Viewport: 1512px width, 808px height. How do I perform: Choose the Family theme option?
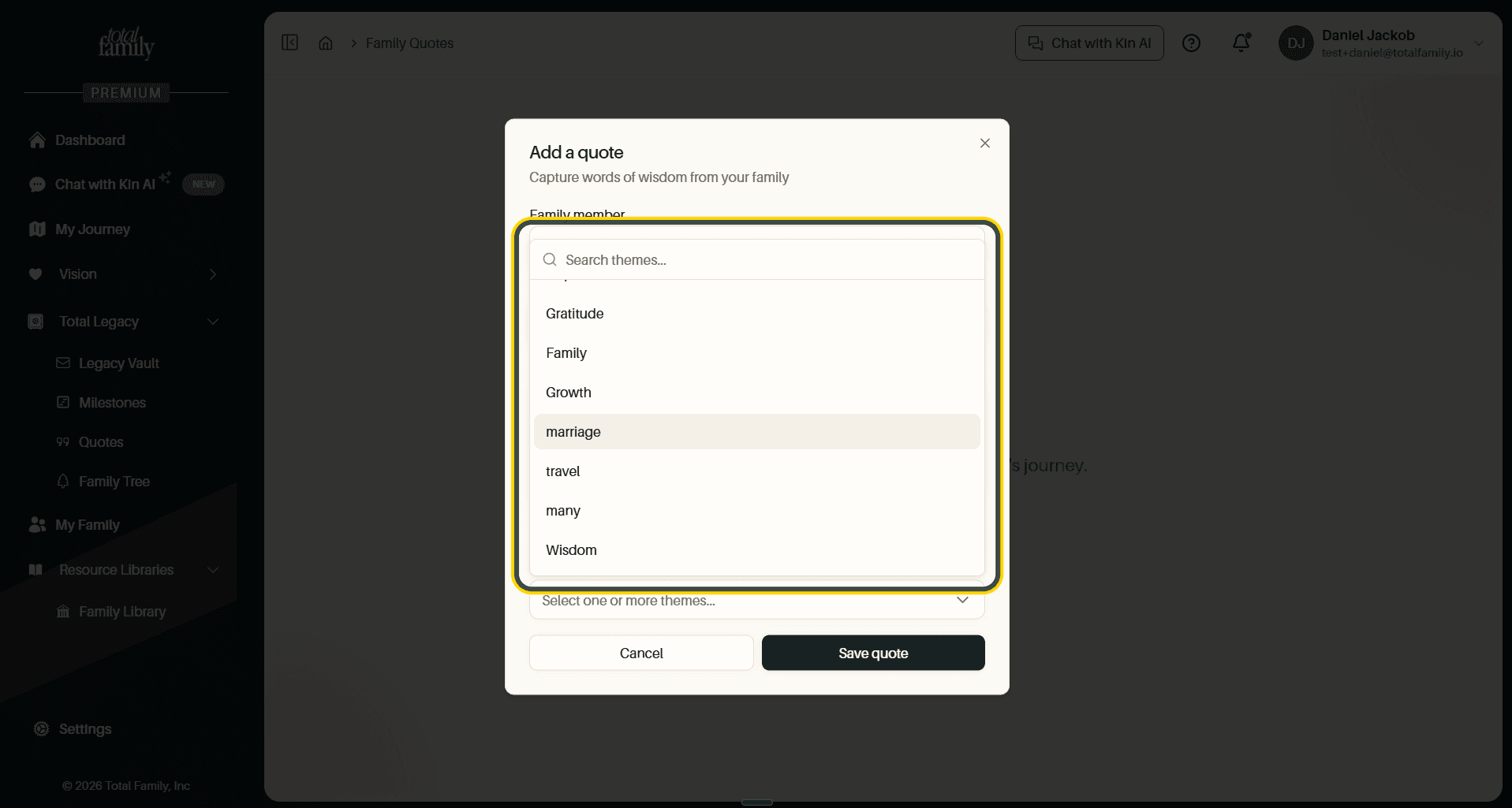pyautogui.click(x=756, y=353)
